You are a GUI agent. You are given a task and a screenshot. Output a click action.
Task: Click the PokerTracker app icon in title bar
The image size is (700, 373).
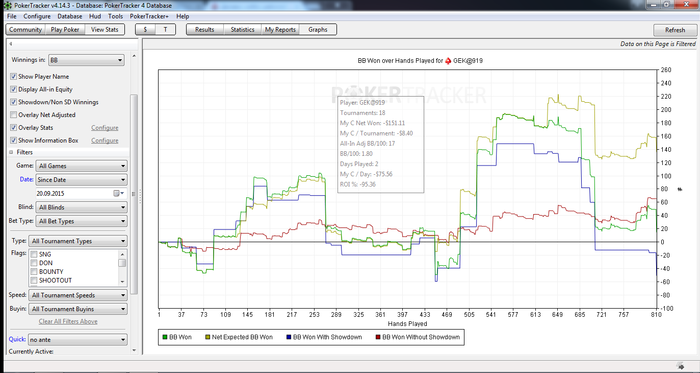click(4, 5)
